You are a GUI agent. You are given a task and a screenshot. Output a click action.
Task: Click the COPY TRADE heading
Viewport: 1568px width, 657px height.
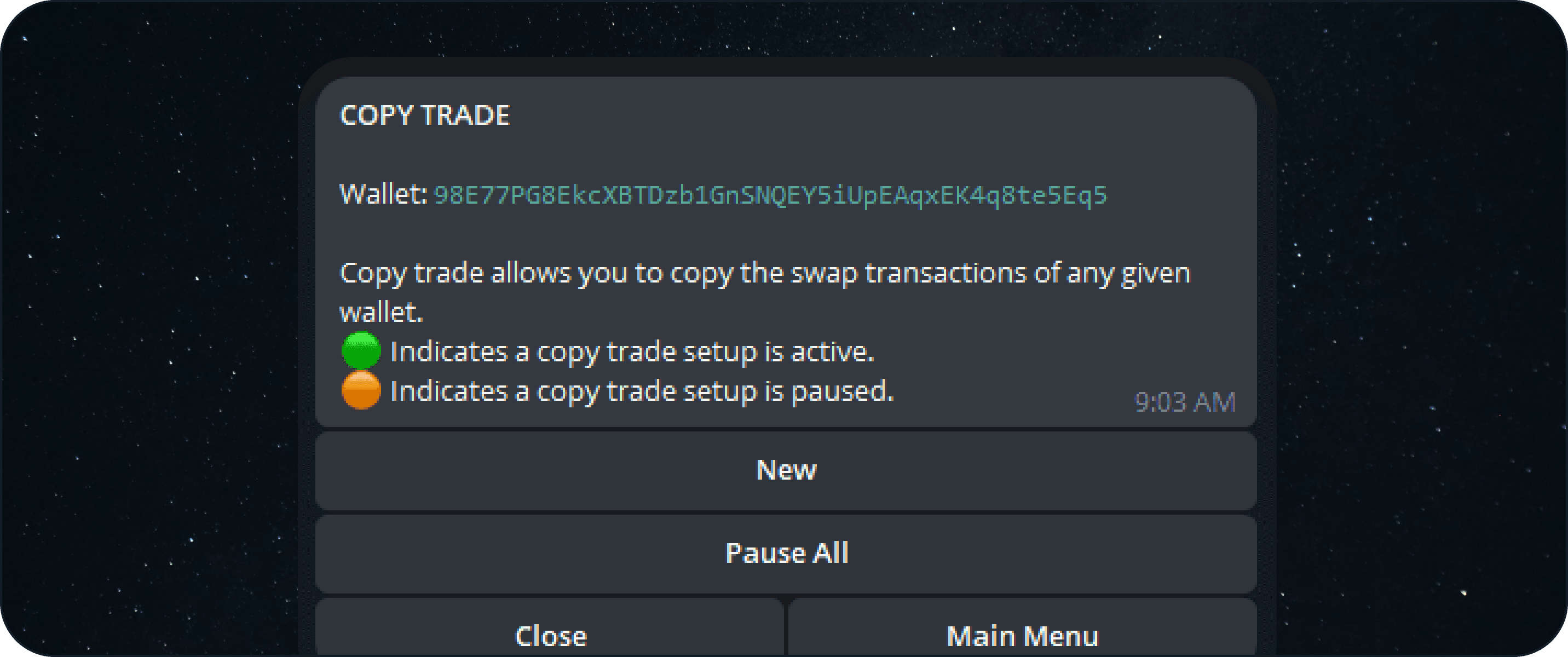point(424,115)
